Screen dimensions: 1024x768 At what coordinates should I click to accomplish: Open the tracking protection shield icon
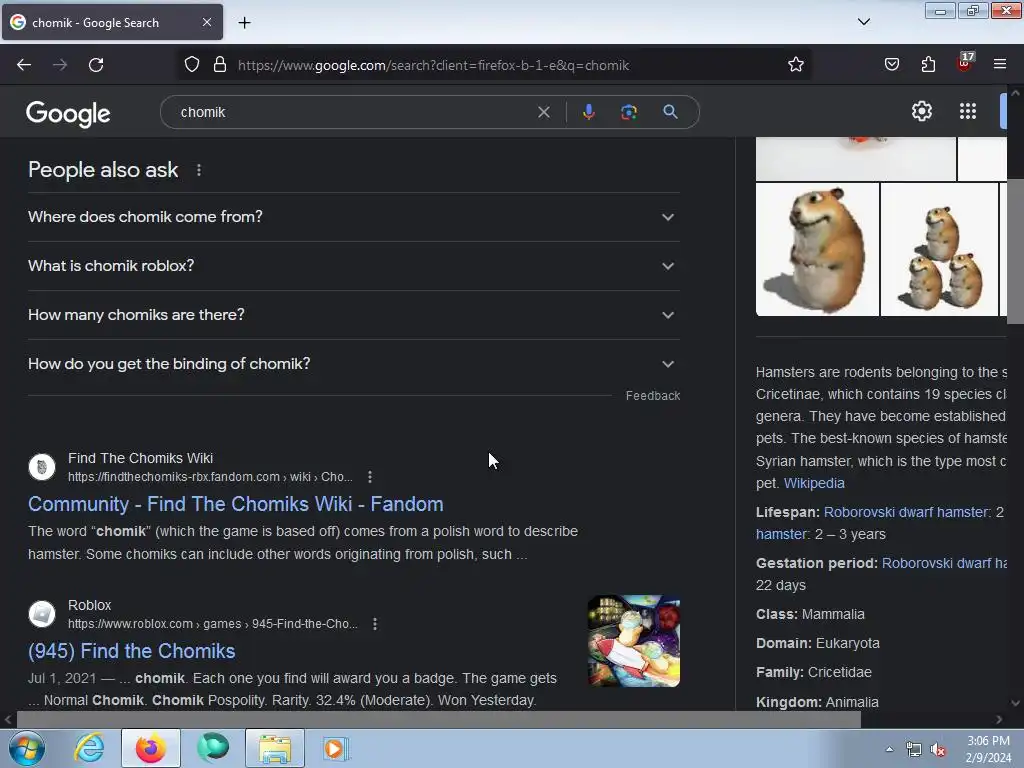[191, 65]
